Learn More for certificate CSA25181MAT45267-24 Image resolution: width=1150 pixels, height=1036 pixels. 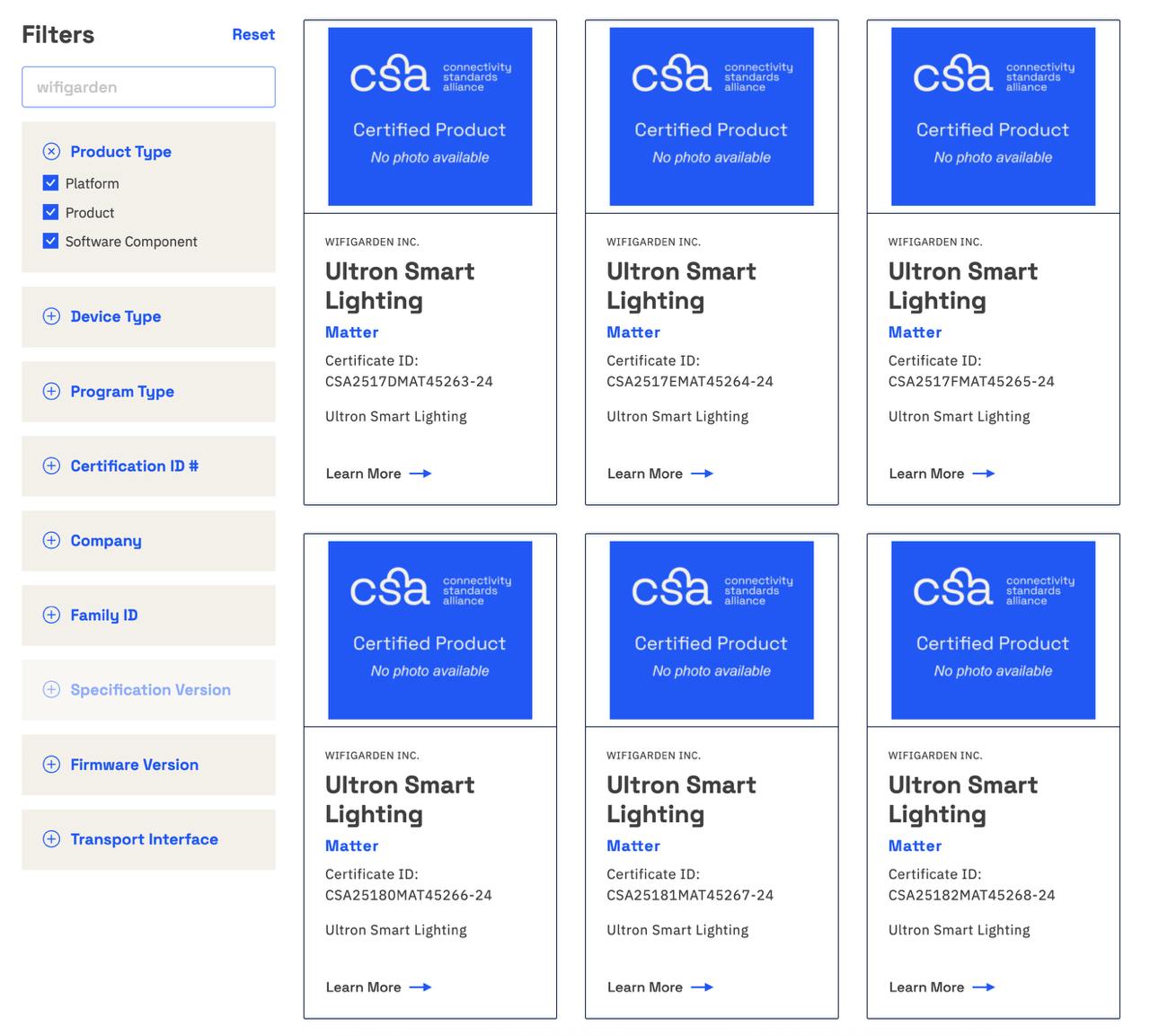[x=660, y=987]
